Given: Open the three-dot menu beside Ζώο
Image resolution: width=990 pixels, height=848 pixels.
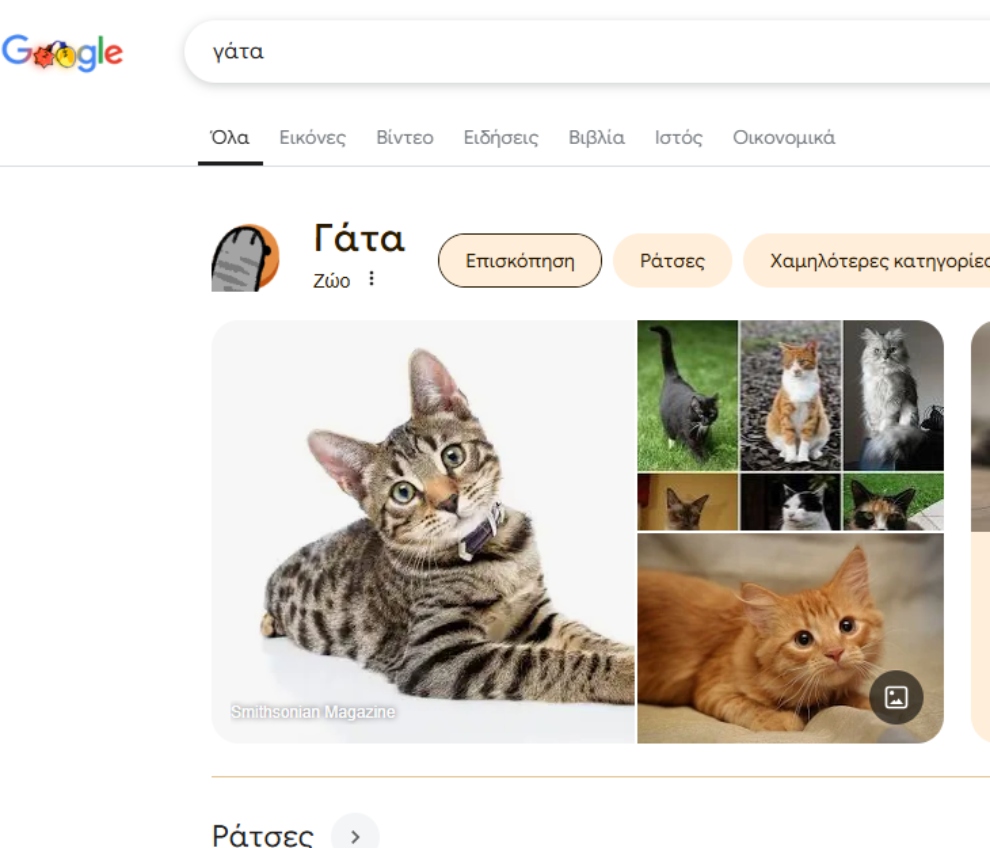Looking at the screenshot, I should coord(372,279).
